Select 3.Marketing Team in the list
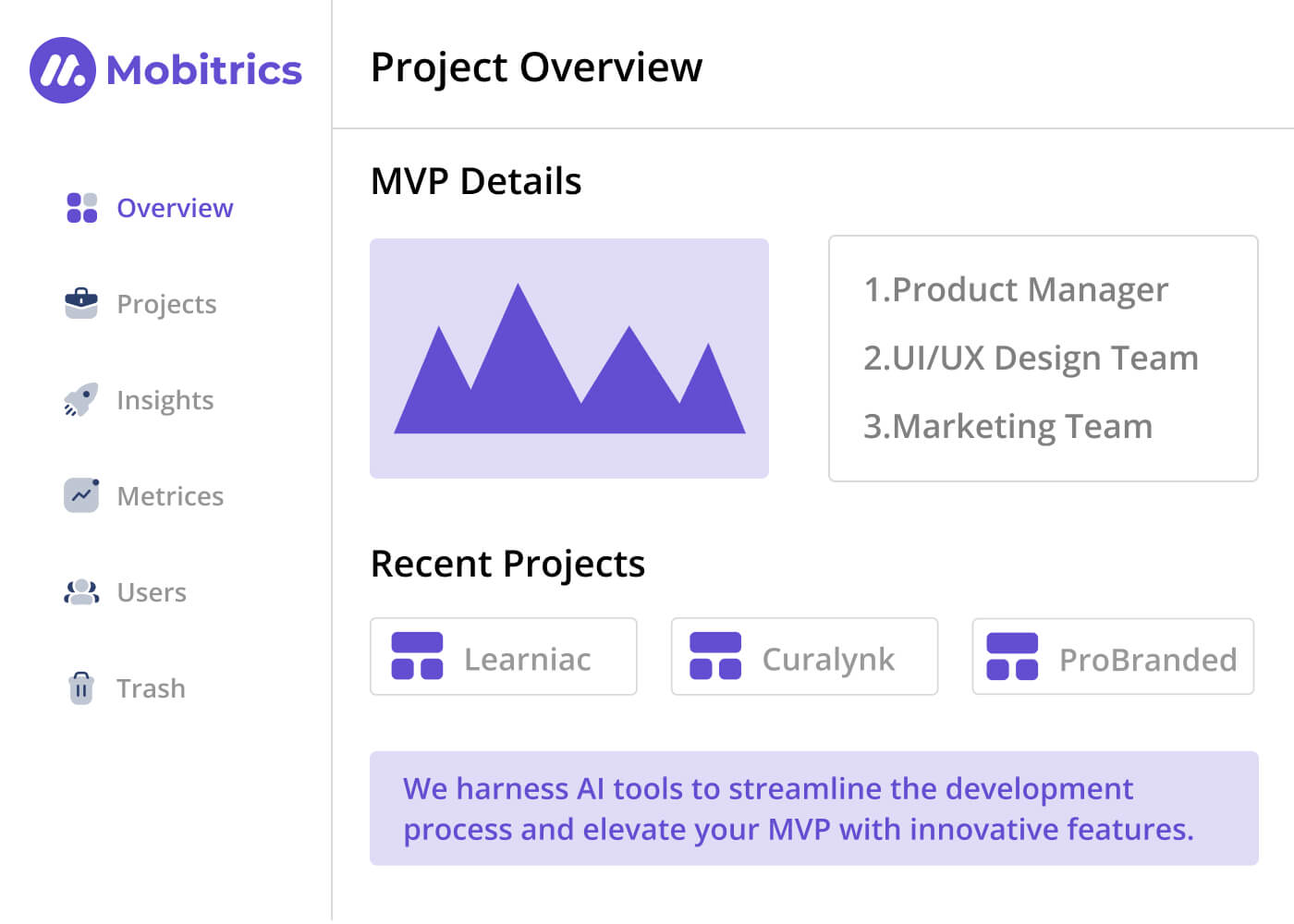Image resolution: width=1294 pixels, height=924 pixels. click(x=1007, y=427)
